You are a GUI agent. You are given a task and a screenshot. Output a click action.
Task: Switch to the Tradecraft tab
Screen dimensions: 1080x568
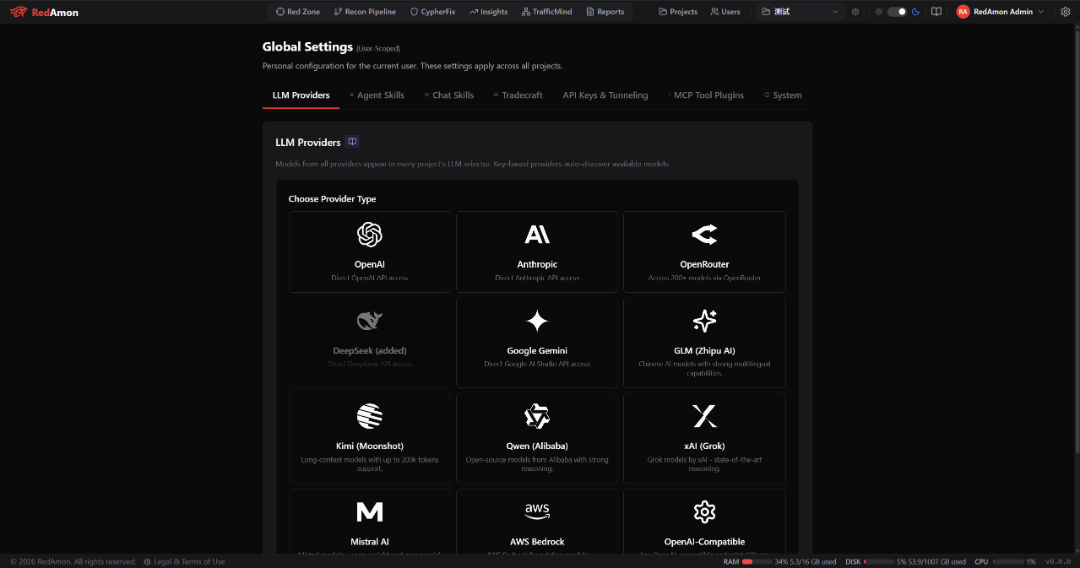tap(518, 95)
